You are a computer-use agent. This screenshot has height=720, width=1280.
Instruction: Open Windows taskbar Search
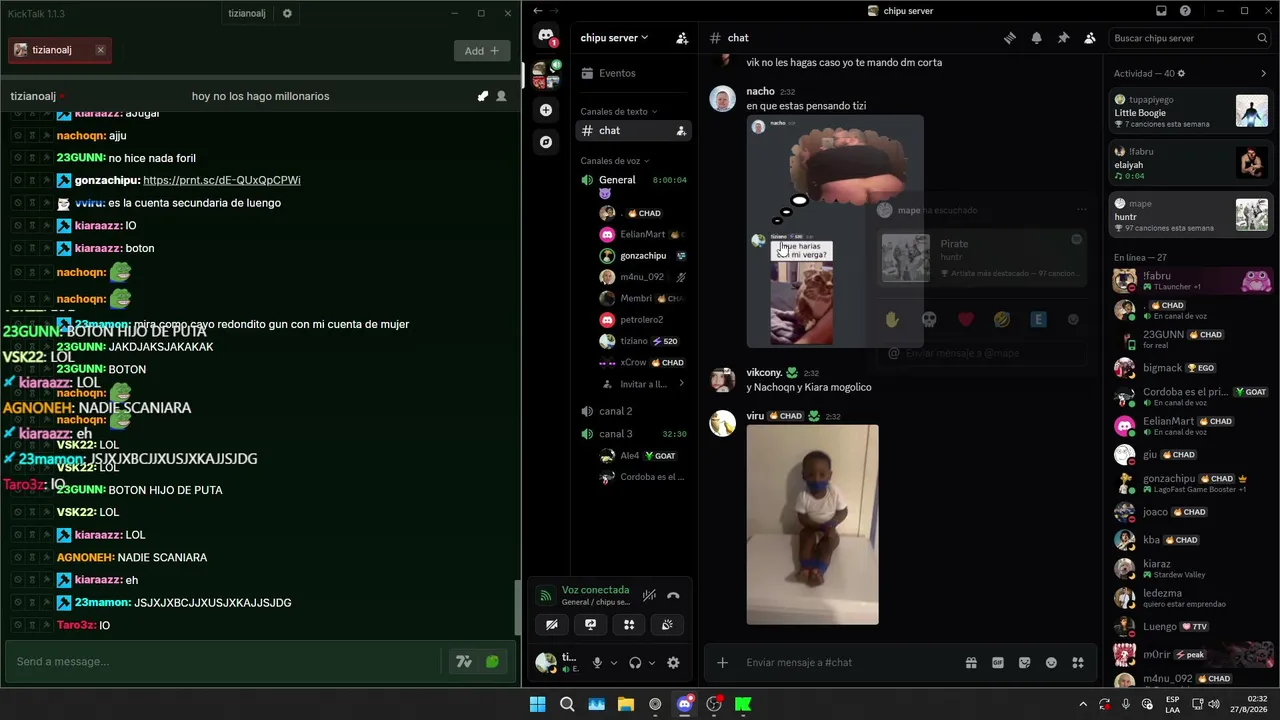(x=567, y=704)
